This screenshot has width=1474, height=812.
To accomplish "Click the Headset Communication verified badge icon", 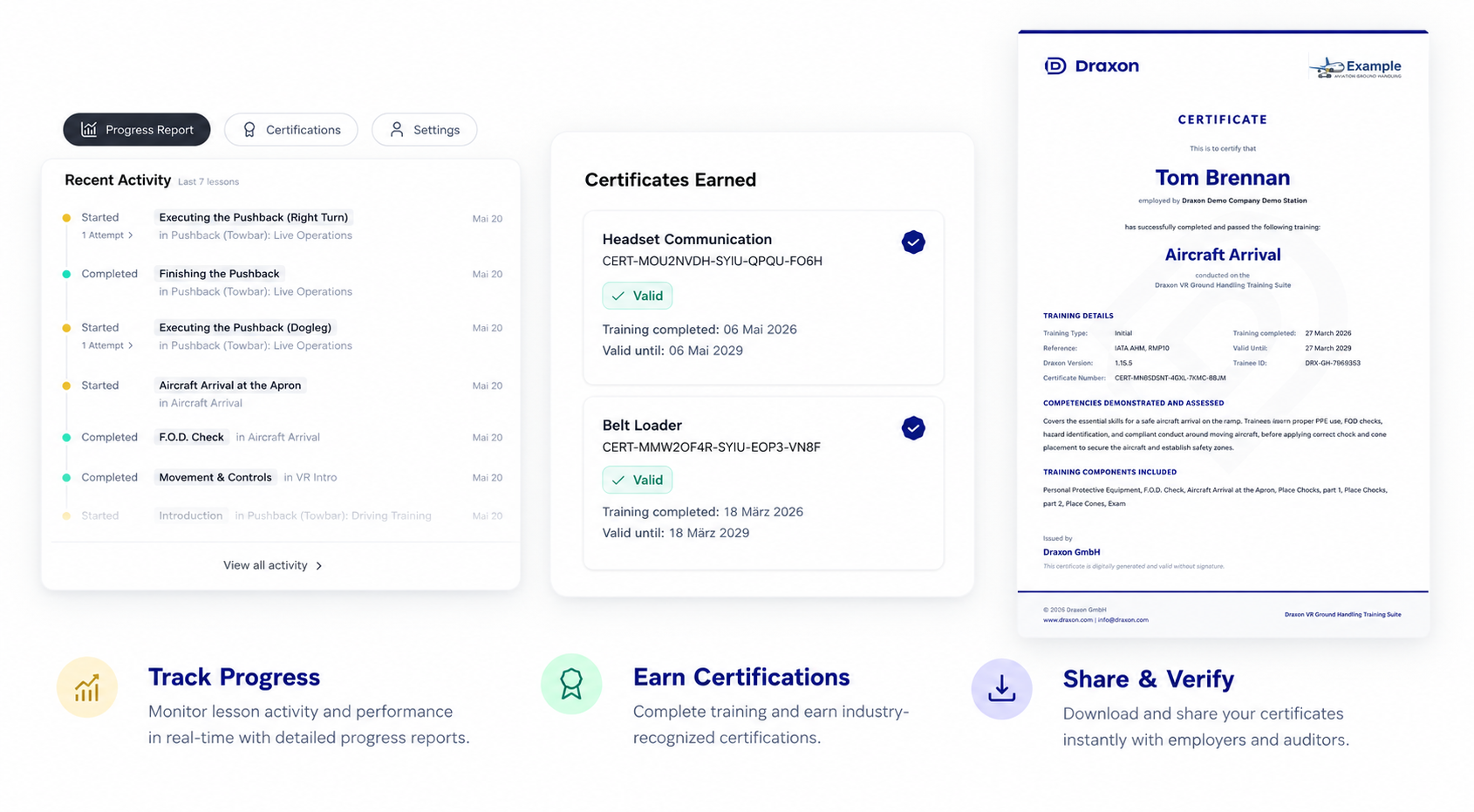I will (913, 242).
